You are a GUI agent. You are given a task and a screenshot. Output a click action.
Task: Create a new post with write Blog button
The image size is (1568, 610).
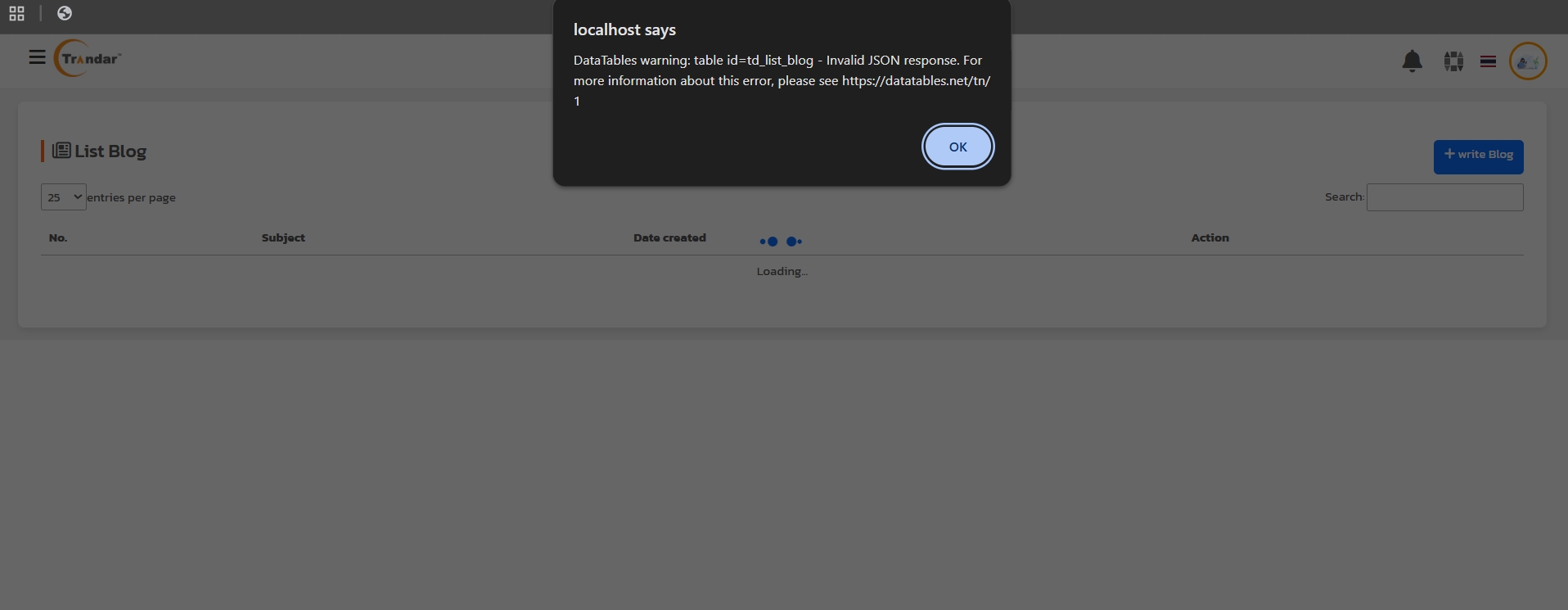(1478, 156)
